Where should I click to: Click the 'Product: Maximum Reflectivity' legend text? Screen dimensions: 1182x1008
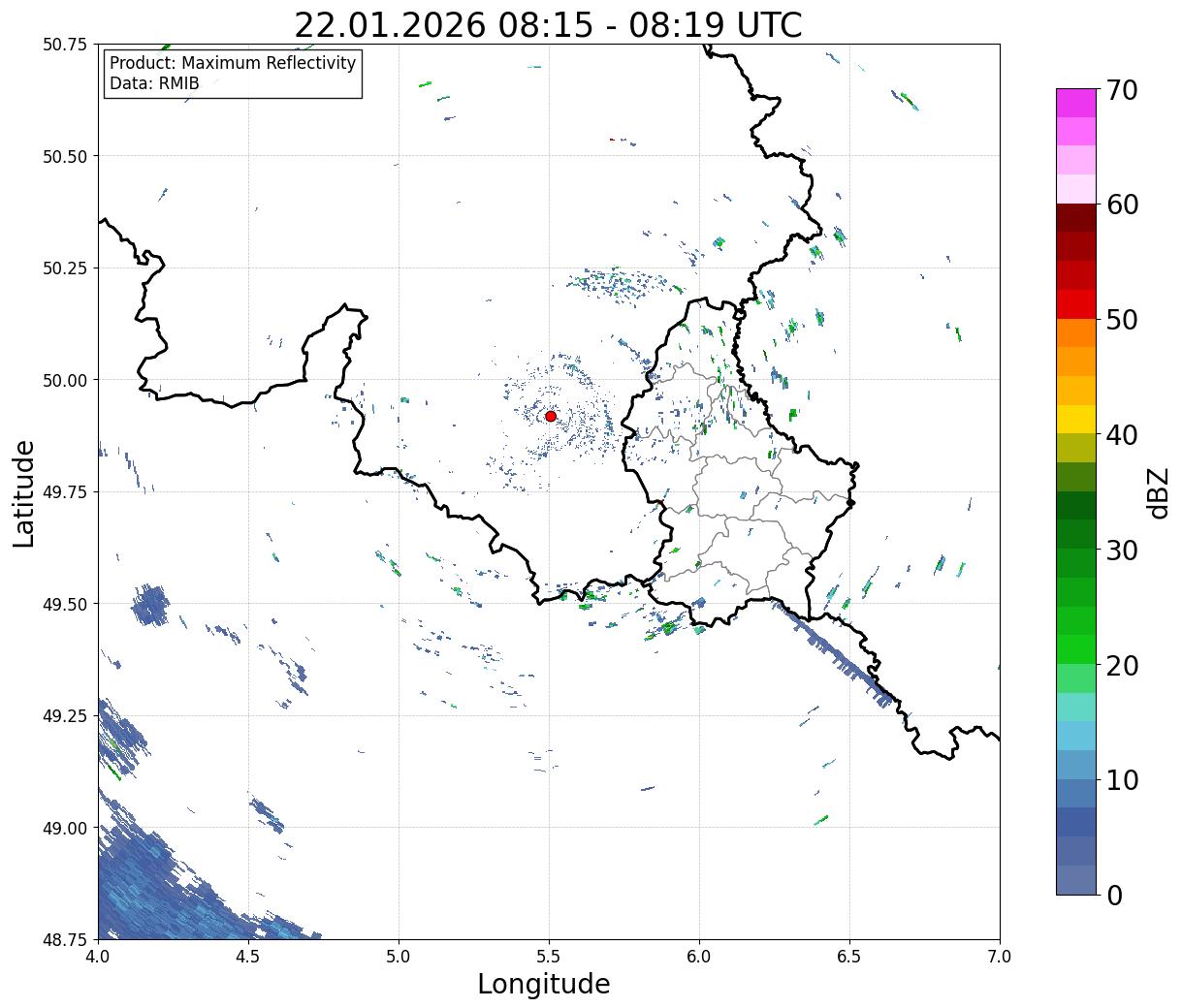coord(233,63)
